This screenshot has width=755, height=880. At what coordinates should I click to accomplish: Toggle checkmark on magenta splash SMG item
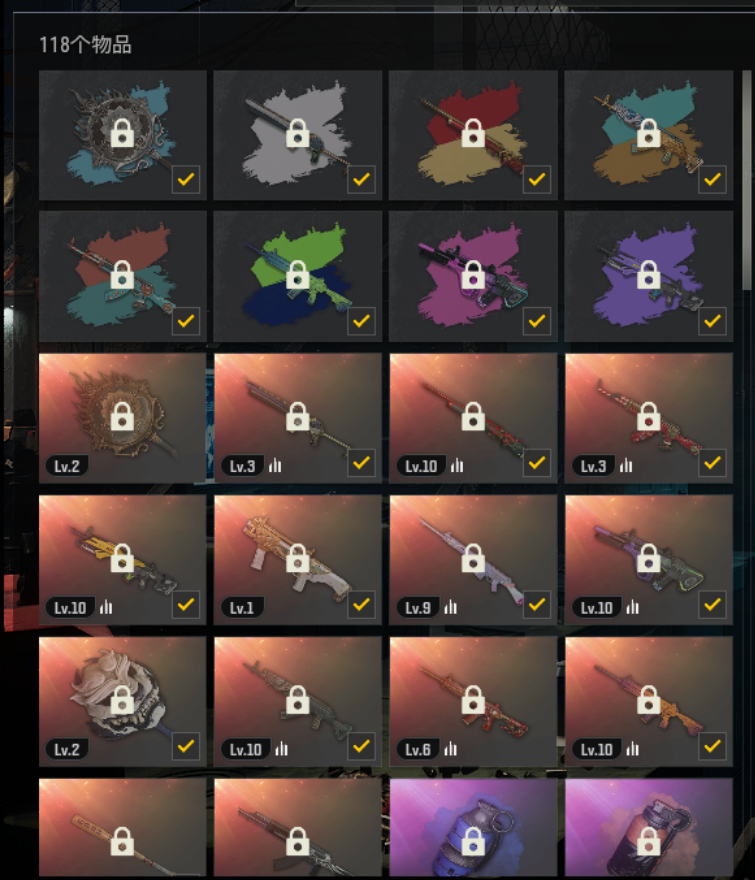click(x=537, y=321)
